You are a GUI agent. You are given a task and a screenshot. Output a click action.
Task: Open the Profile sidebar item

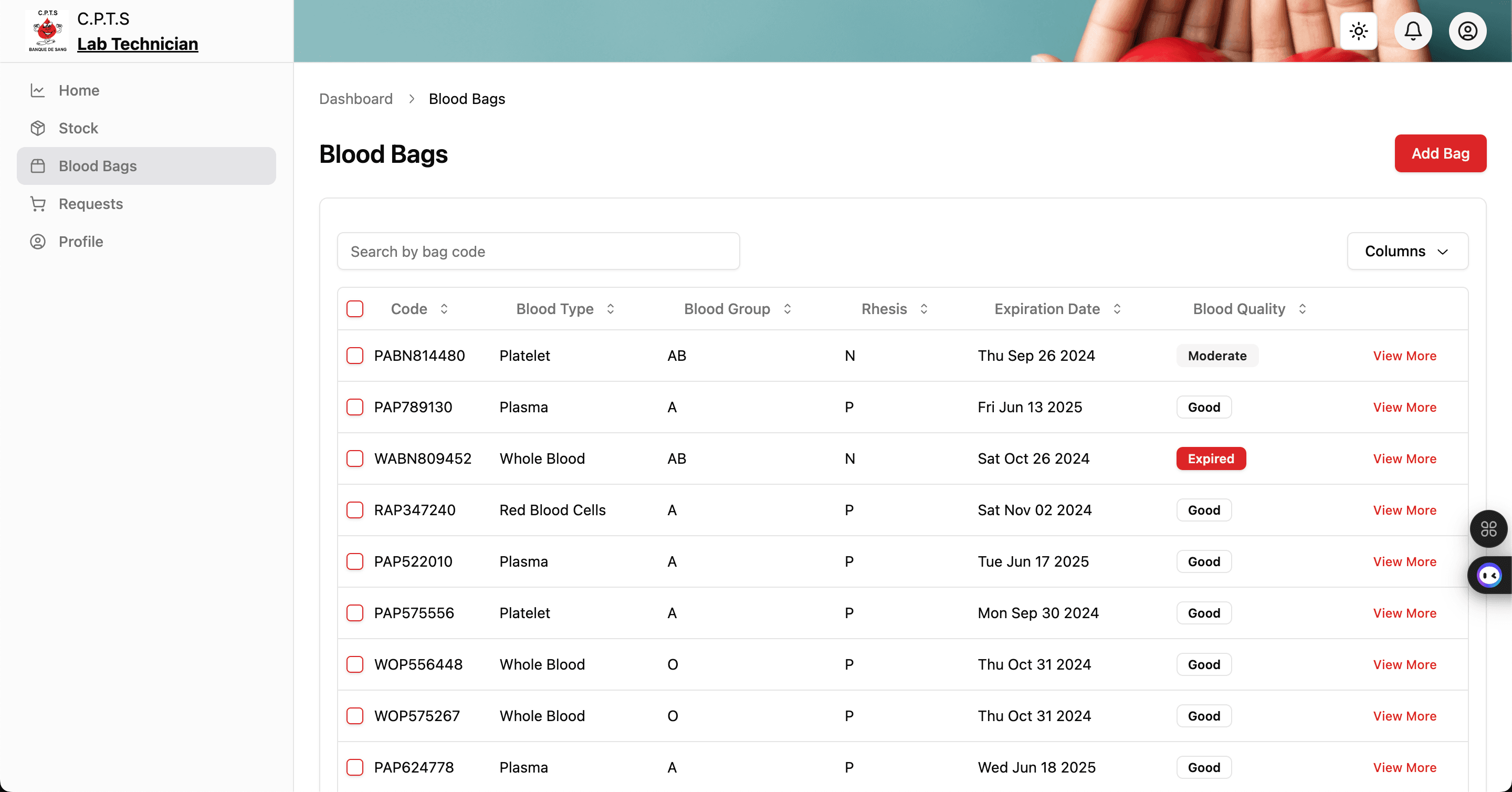pos(80,241)
